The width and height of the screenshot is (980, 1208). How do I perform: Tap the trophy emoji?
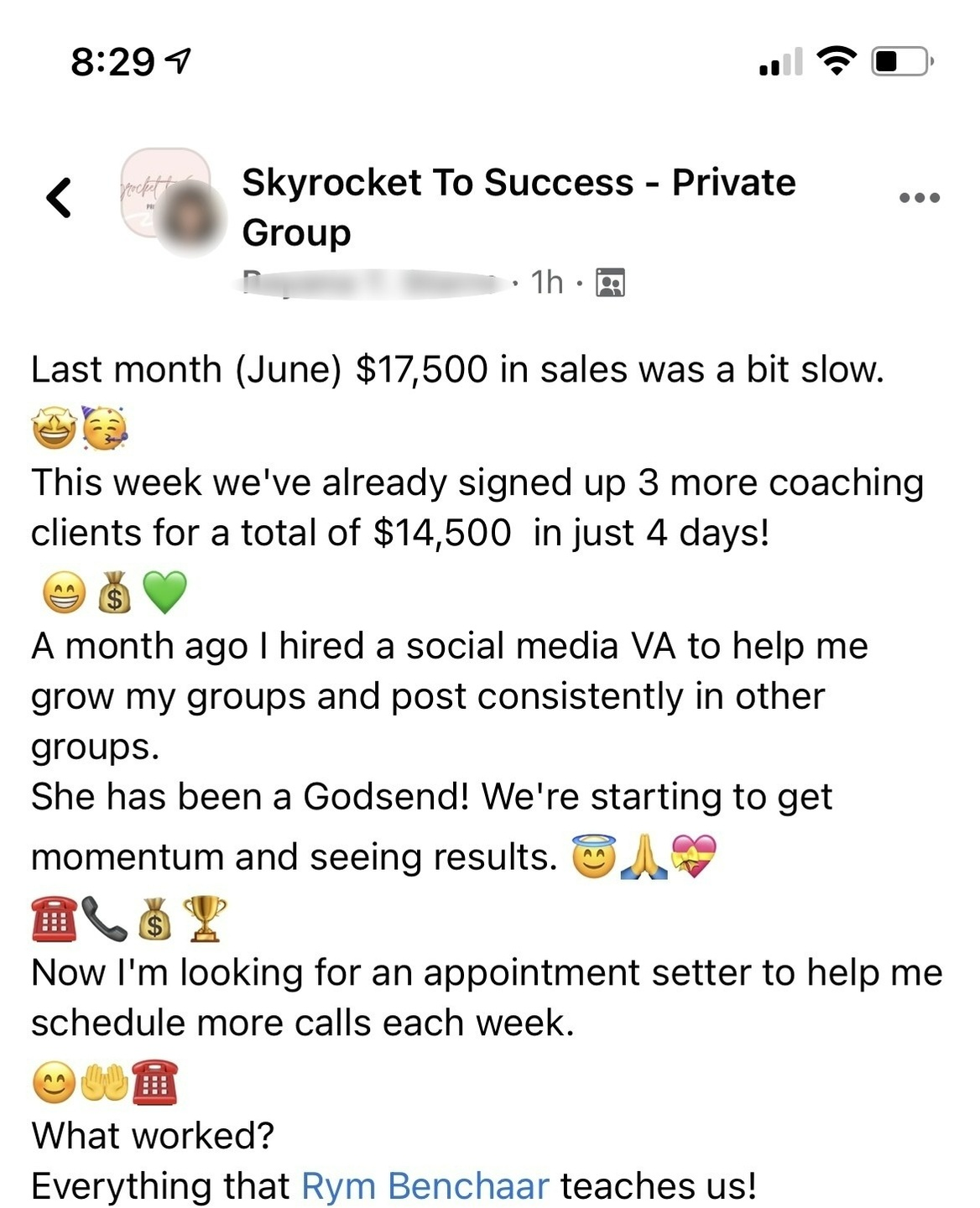[x=205, y=918]
